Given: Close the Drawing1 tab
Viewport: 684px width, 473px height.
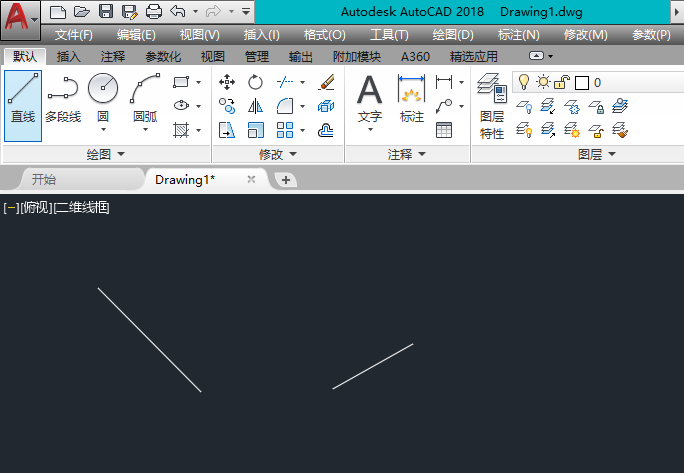Looking at the screenshot, I should (251, 179).
